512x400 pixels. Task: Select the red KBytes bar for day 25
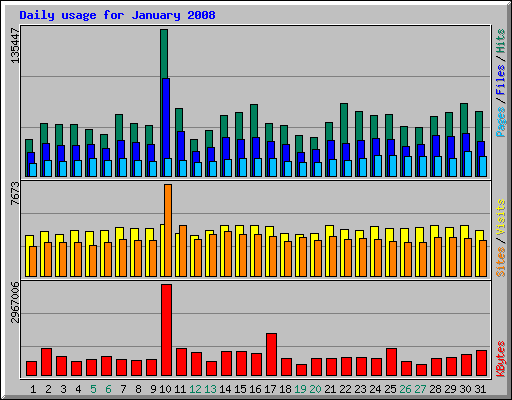(391, 362)
